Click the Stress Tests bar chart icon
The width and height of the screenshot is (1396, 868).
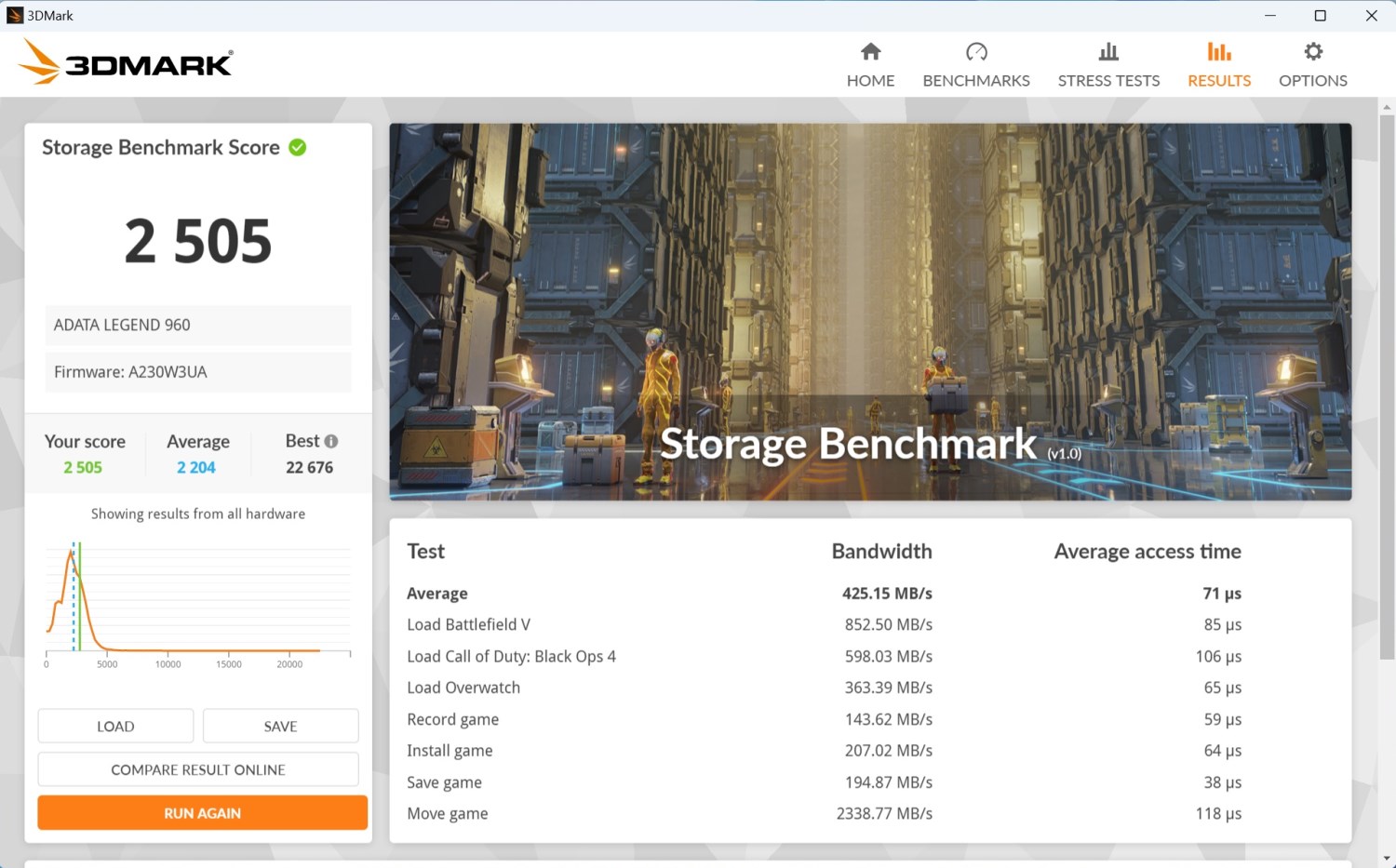pos(1108,52)
